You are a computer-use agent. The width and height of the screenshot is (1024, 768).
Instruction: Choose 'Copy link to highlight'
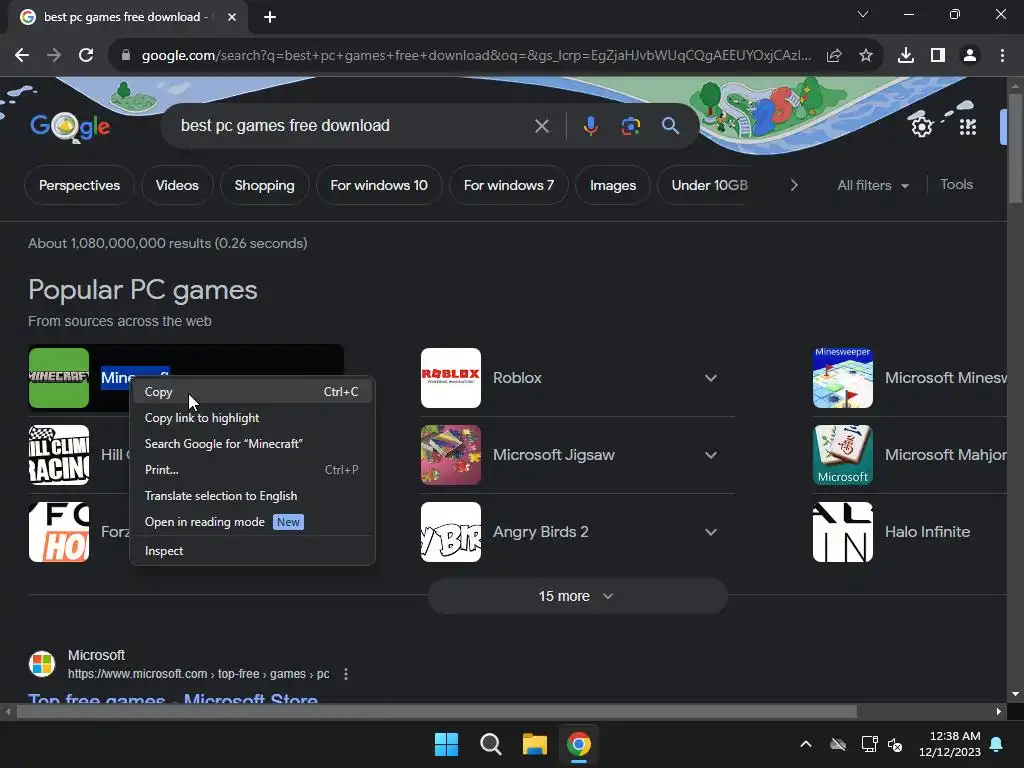[x=251, y=418]
